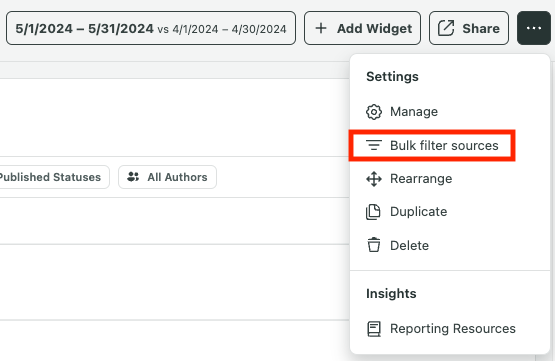Choose Duplicate from the menu
Image resolution: width=555 pixels, height=361 pixels.
click(x=450, y=212)
